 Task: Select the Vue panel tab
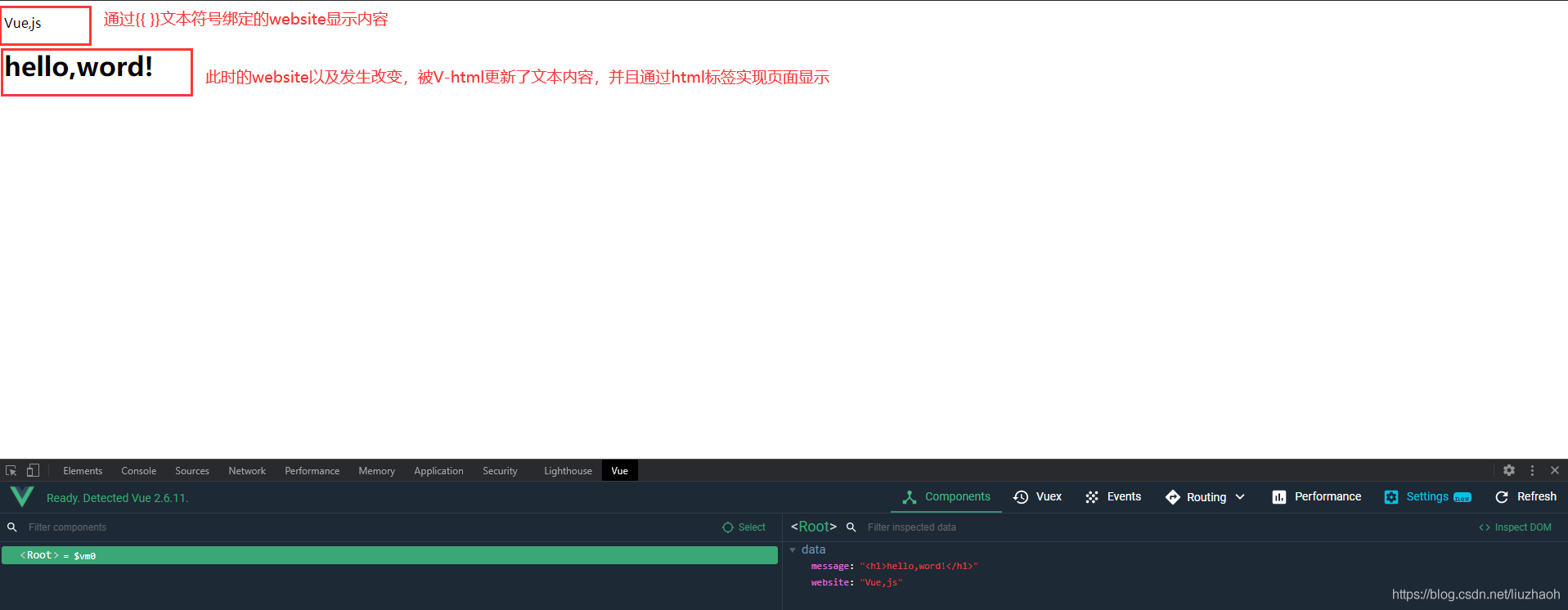[620, 471]
